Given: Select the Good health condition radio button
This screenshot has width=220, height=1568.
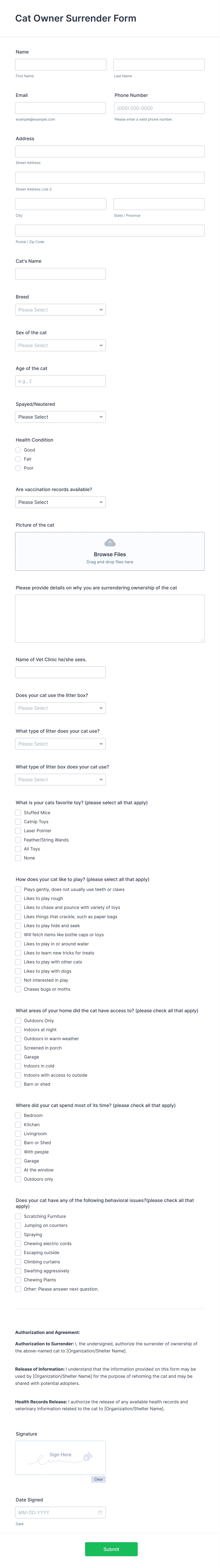Looking at the screenshot, I should [18, 450].
